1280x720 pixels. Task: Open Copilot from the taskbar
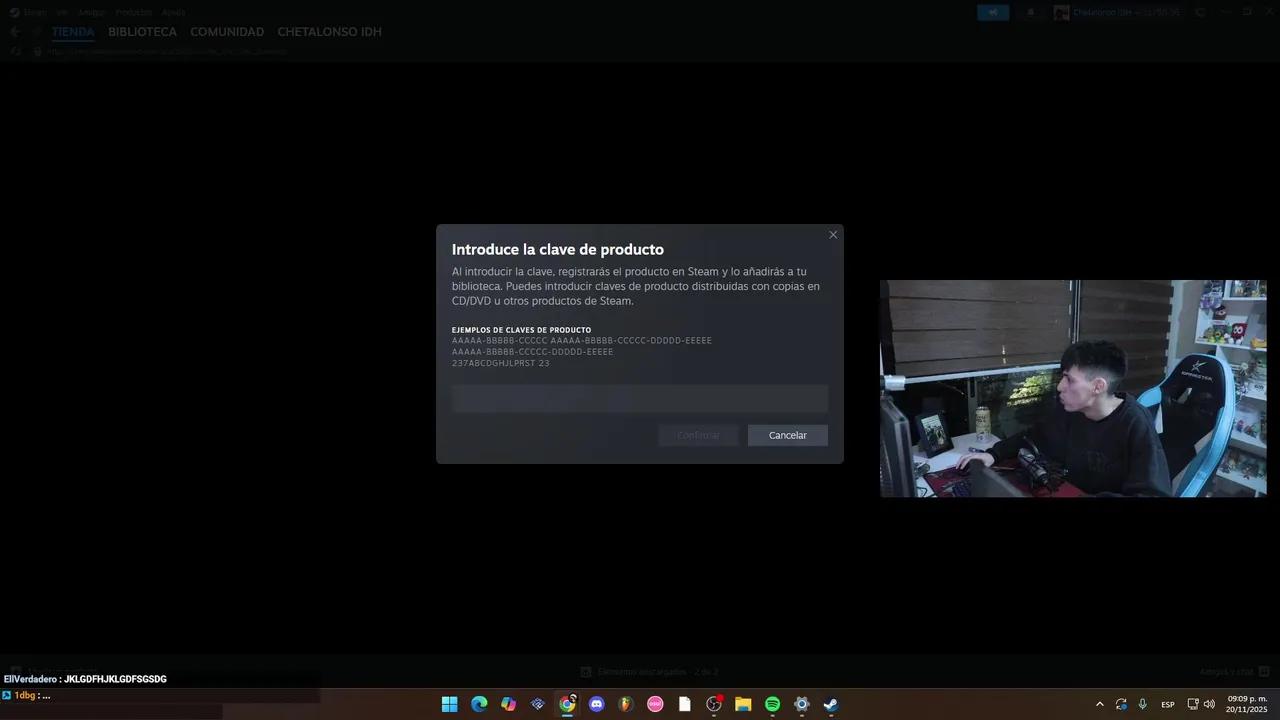[508, 704]
